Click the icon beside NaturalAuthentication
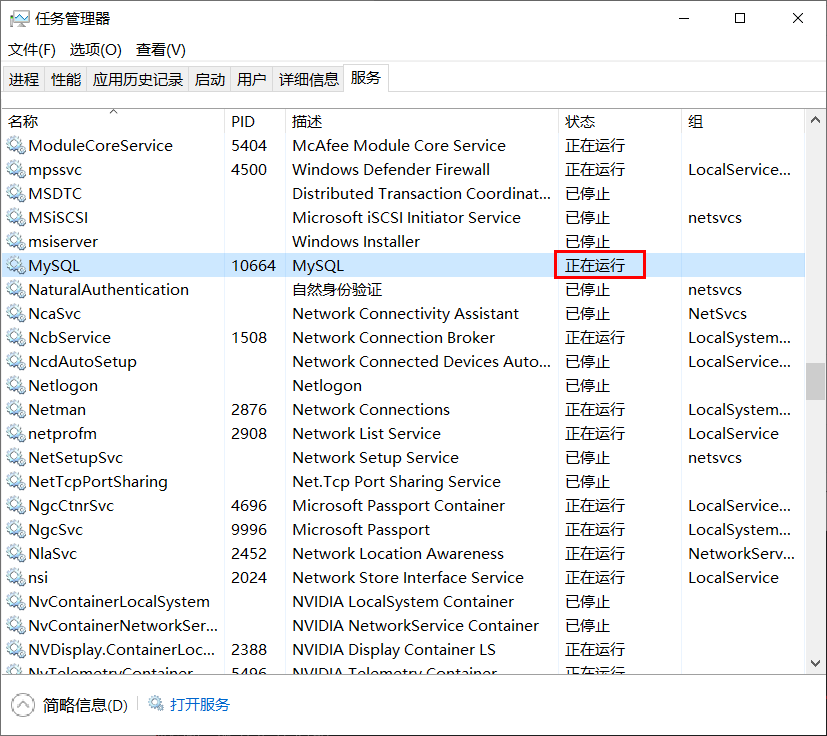This screenshot has height=736, width=827. click(16, 289)
